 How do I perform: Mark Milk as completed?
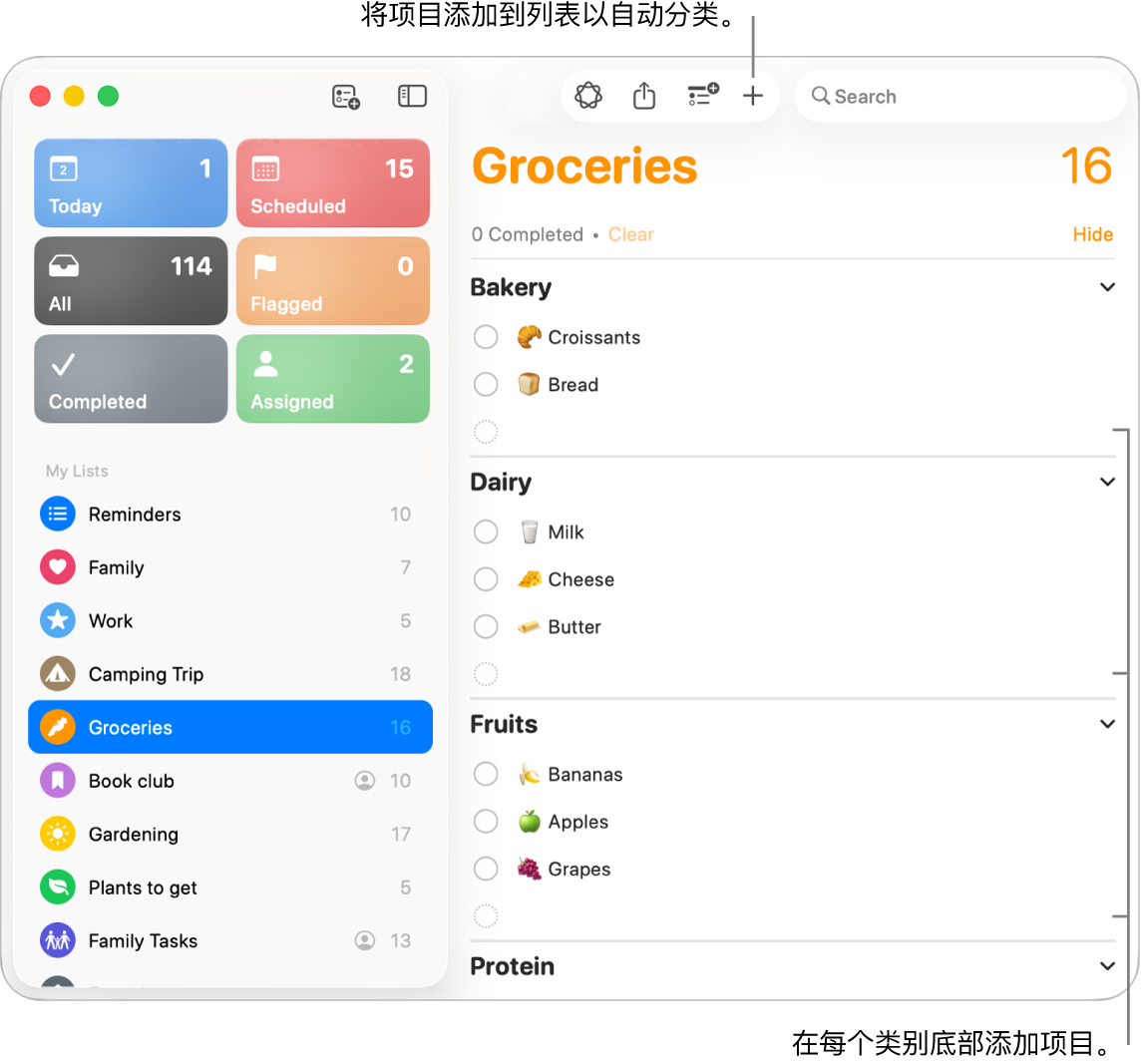[486, 532]
